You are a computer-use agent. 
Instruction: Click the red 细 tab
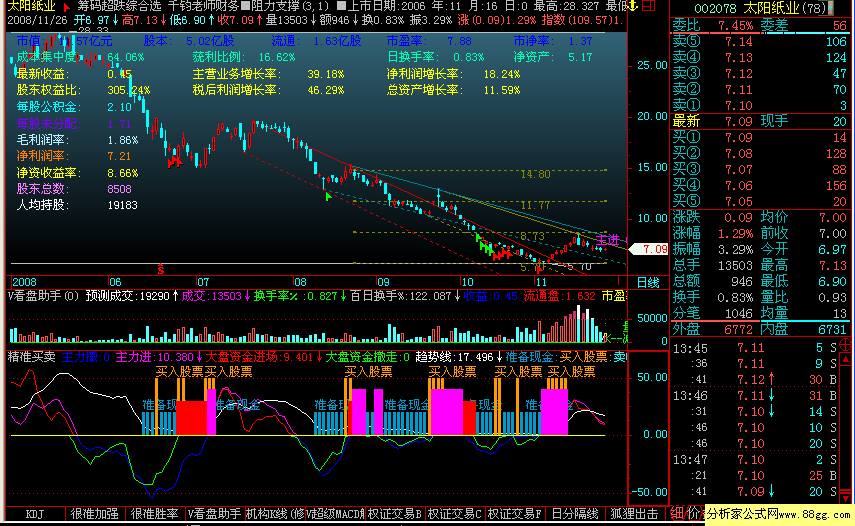[677, 513]
